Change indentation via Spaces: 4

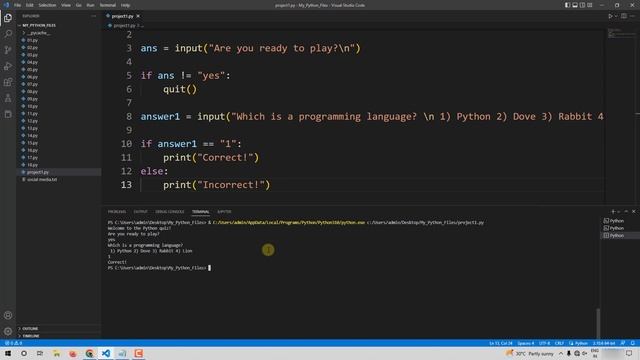526,343
